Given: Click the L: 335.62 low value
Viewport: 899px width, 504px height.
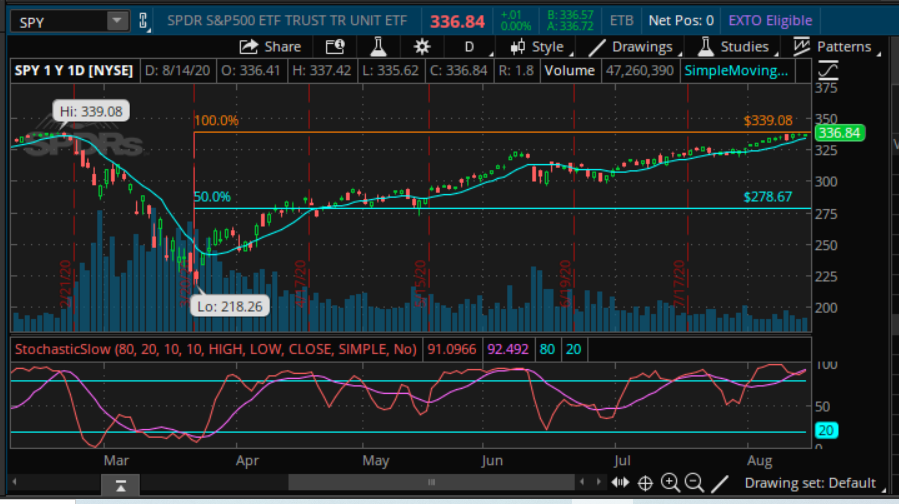Looking at the screenshot, I should (x=390, y=71).
